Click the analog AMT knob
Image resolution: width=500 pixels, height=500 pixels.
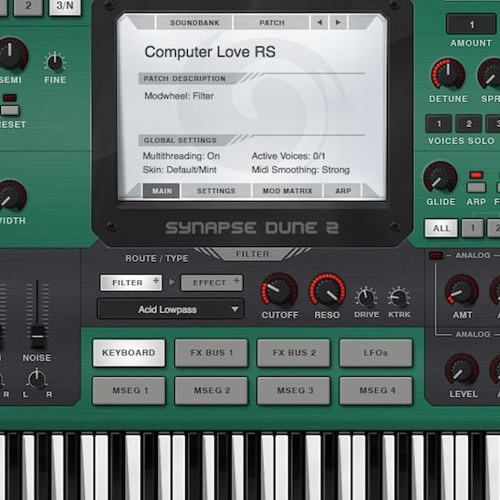tap(462, 291)
